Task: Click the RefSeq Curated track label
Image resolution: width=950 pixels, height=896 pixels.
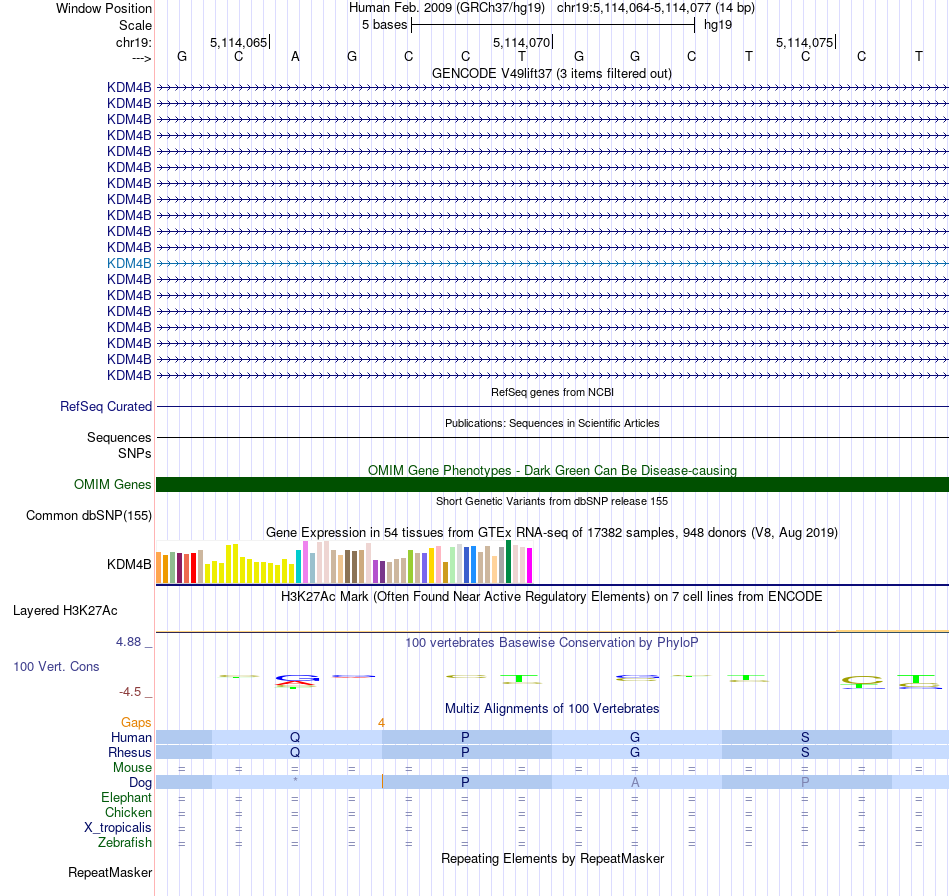Action: 106,407
